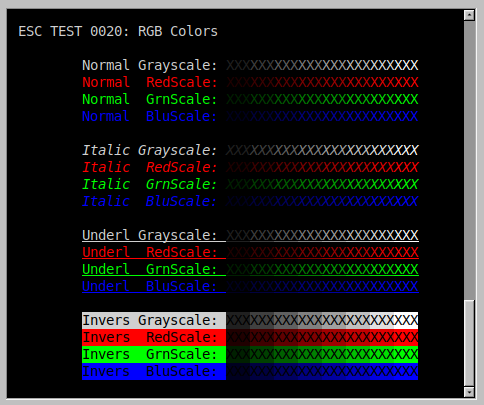Click the 'Italic RedScale:' label

(150, 167)
